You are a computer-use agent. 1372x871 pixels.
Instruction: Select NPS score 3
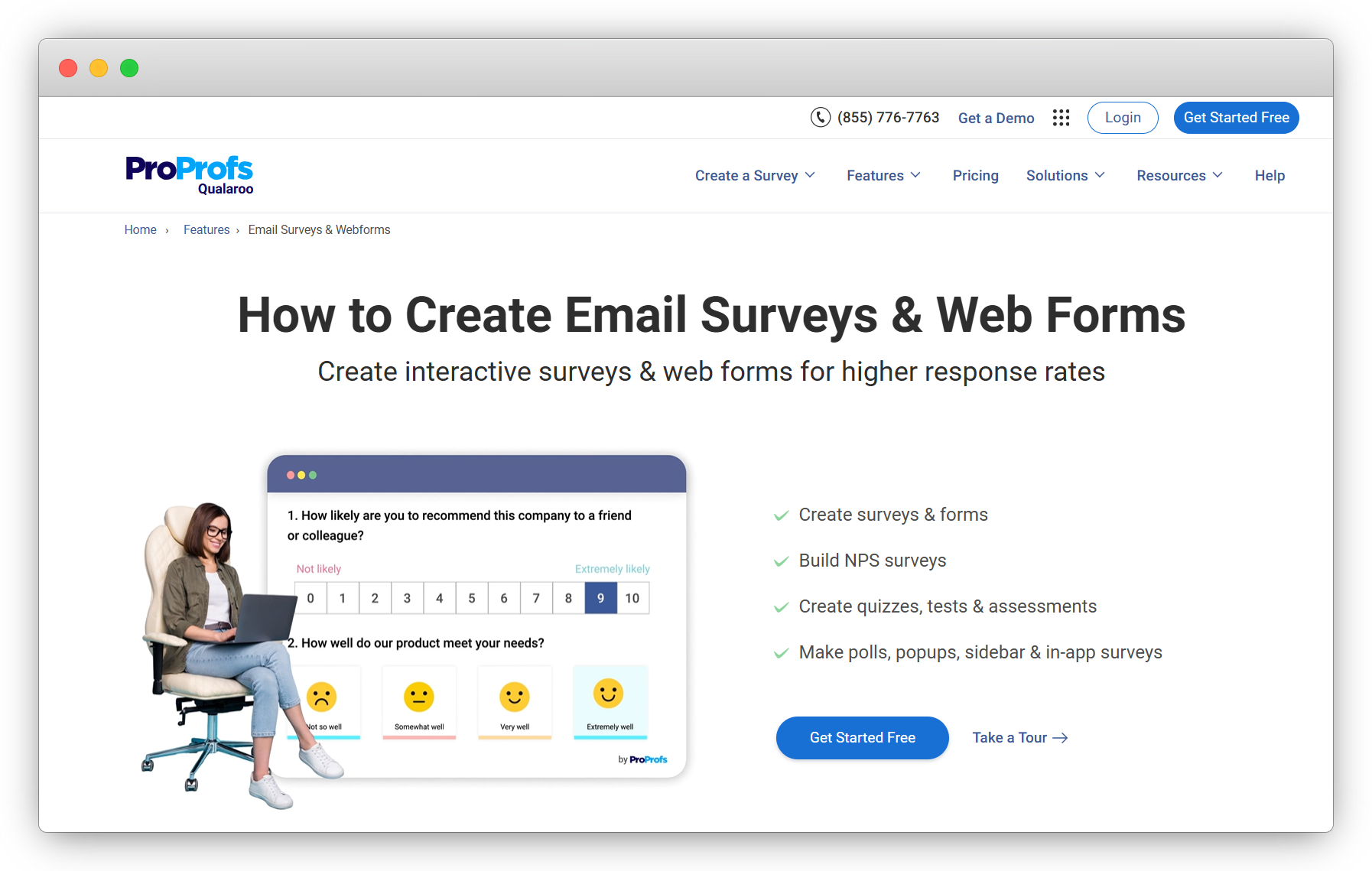(x=407, y=598)
